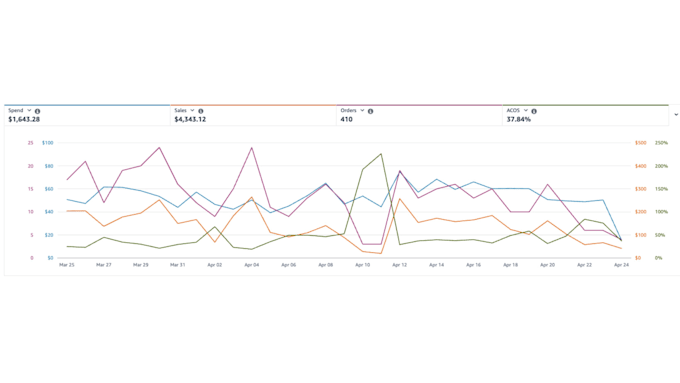
Task: Select the Orders 410 metric card
Action: tap(419, 115)
